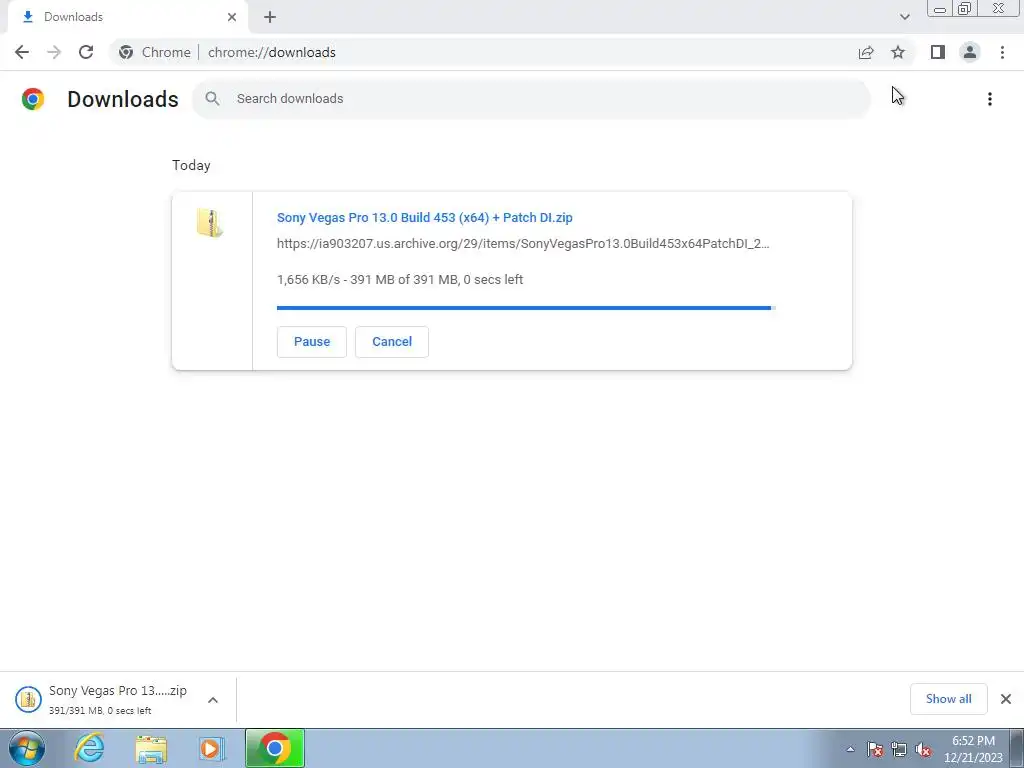
Task: Close the download shelf bar
Action: (x=1006, y=699)
